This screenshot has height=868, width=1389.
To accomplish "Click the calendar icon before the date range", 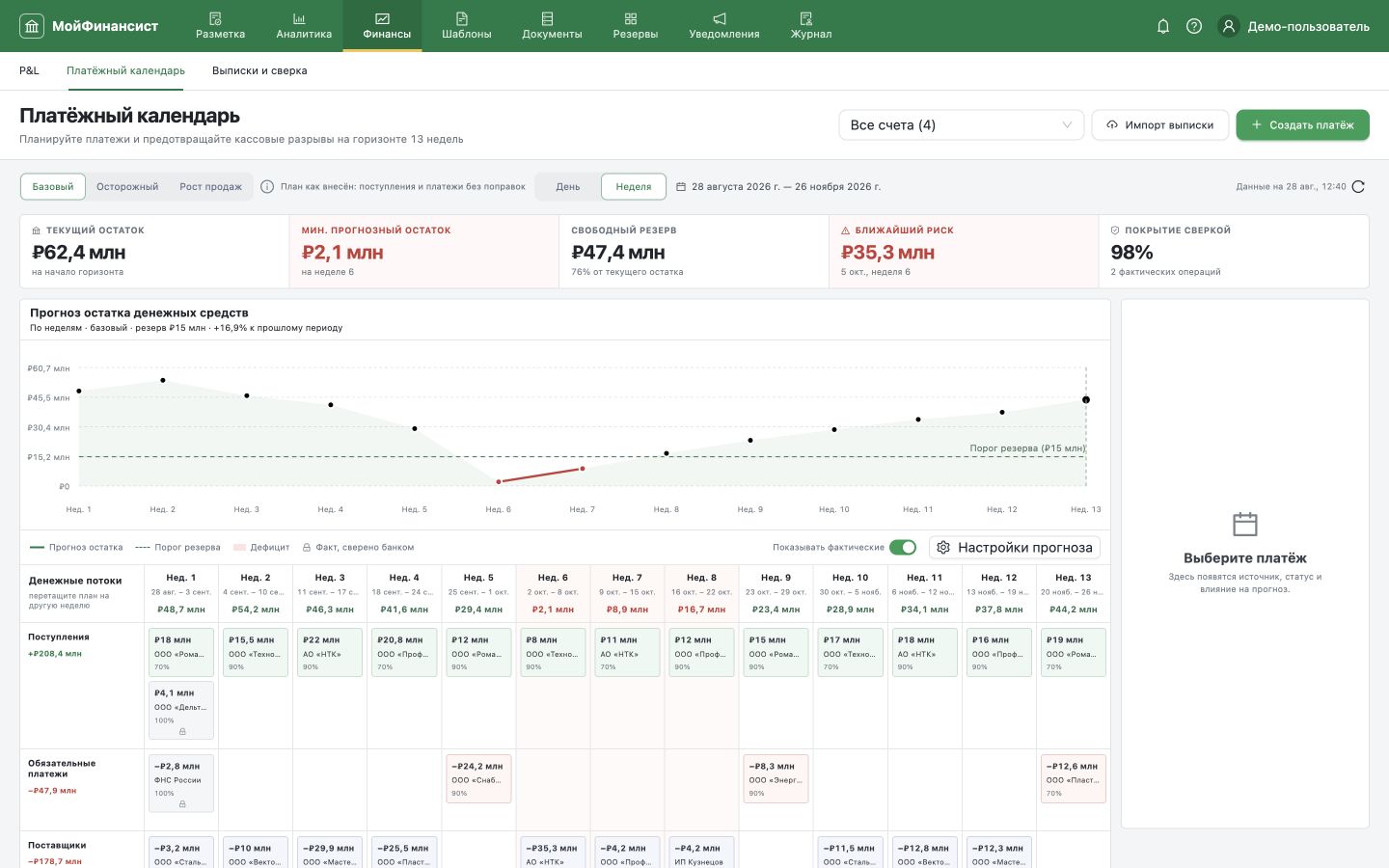I will 681,187.
